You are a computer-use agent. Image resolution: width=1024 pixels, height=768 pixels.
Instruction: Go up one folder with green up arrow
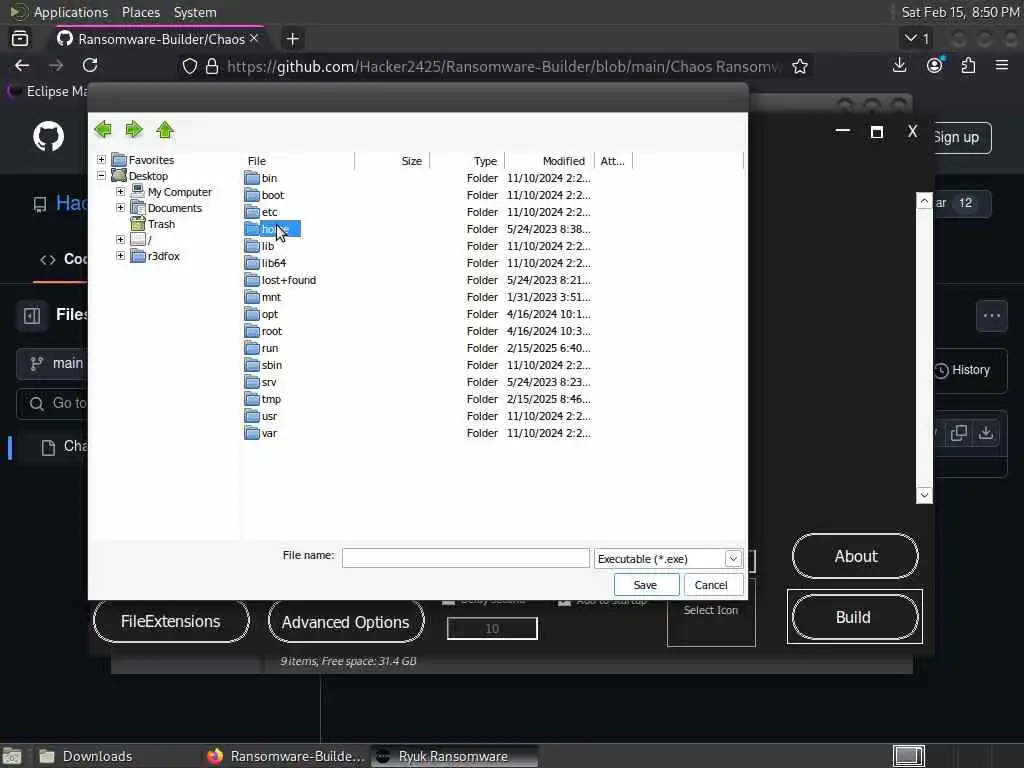point(165,129)
